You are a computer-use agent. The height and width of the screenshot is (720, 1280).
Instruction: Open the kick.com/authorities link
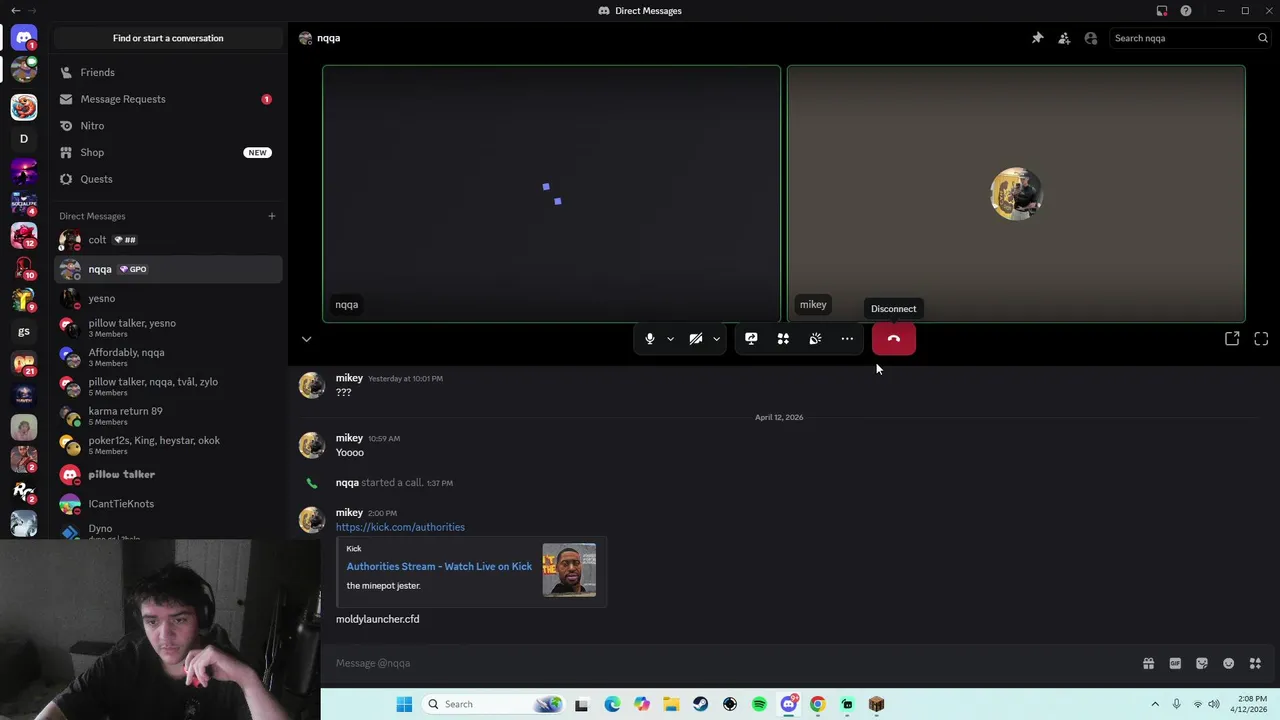coord(400,527)
